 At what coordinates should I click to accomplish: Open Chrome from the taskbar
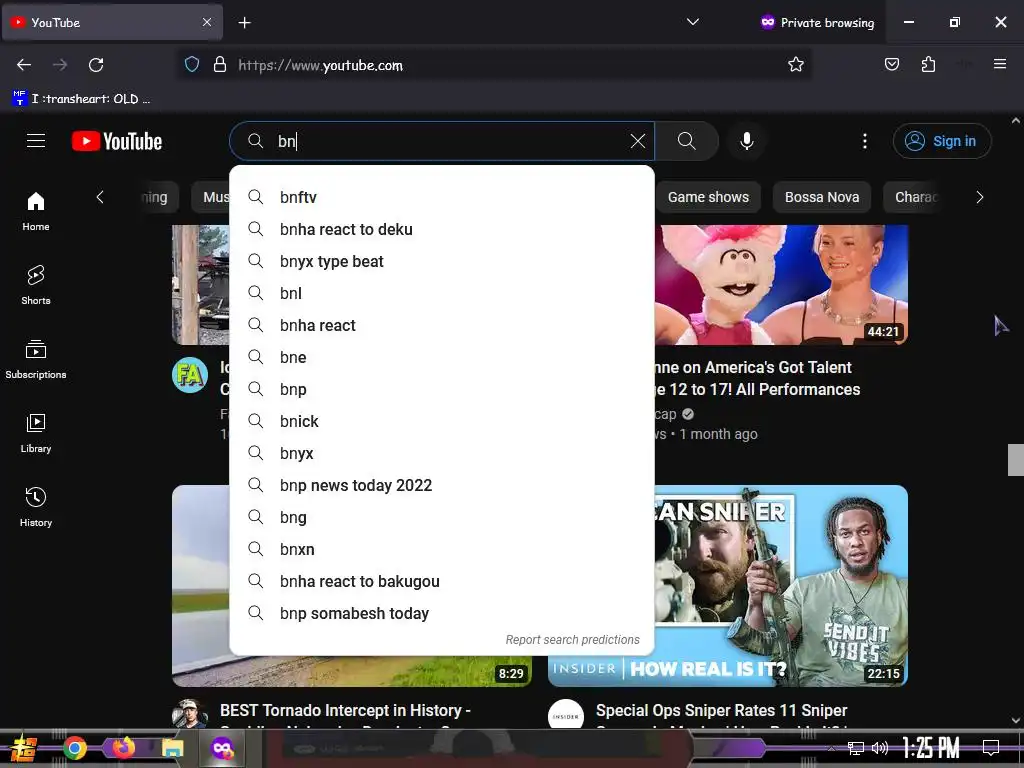(74, 748)
